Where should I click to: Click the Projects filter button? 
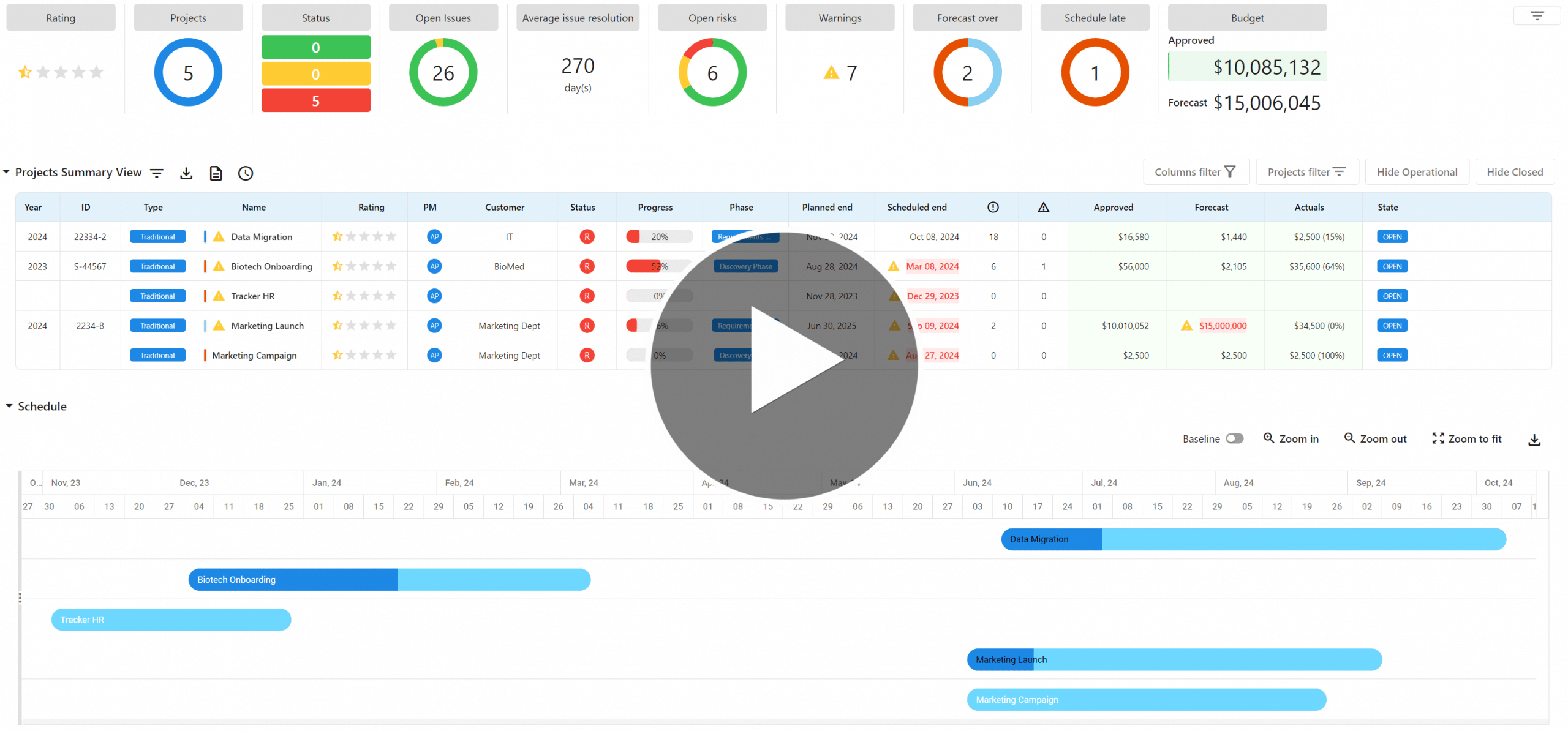coord(1307,172)
